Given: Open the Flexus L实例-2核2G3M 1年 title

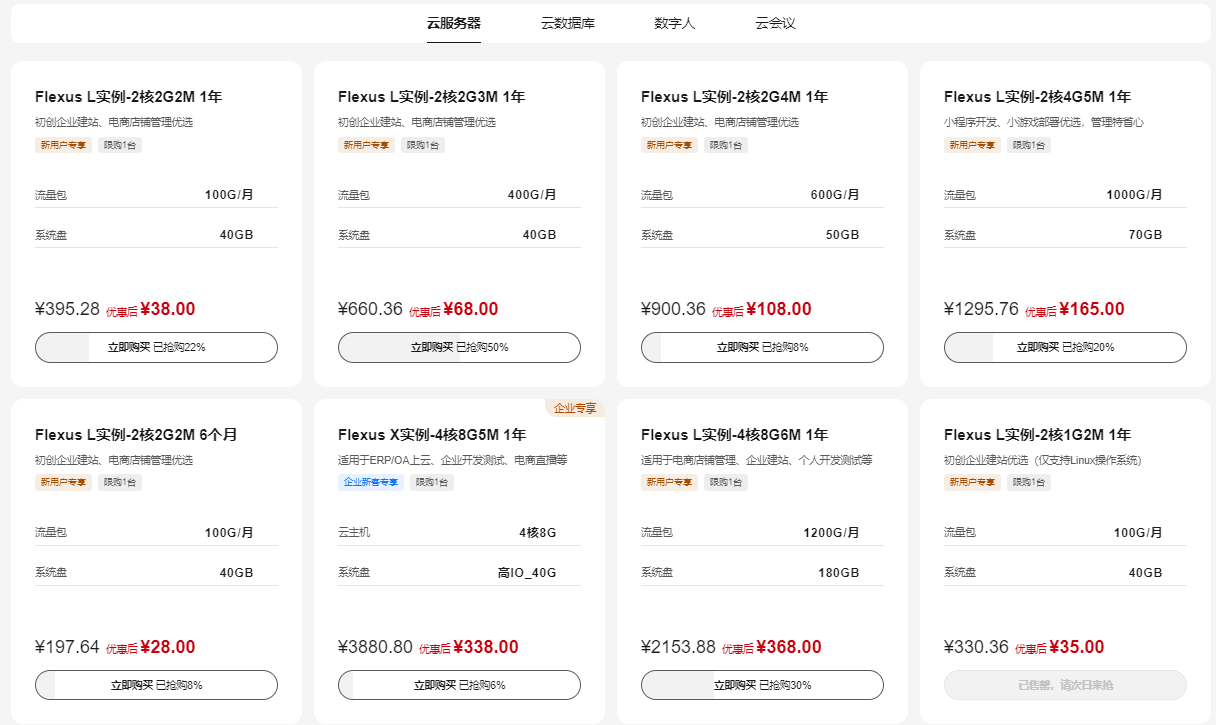Looking at the screenshot, I should (431, 97).
